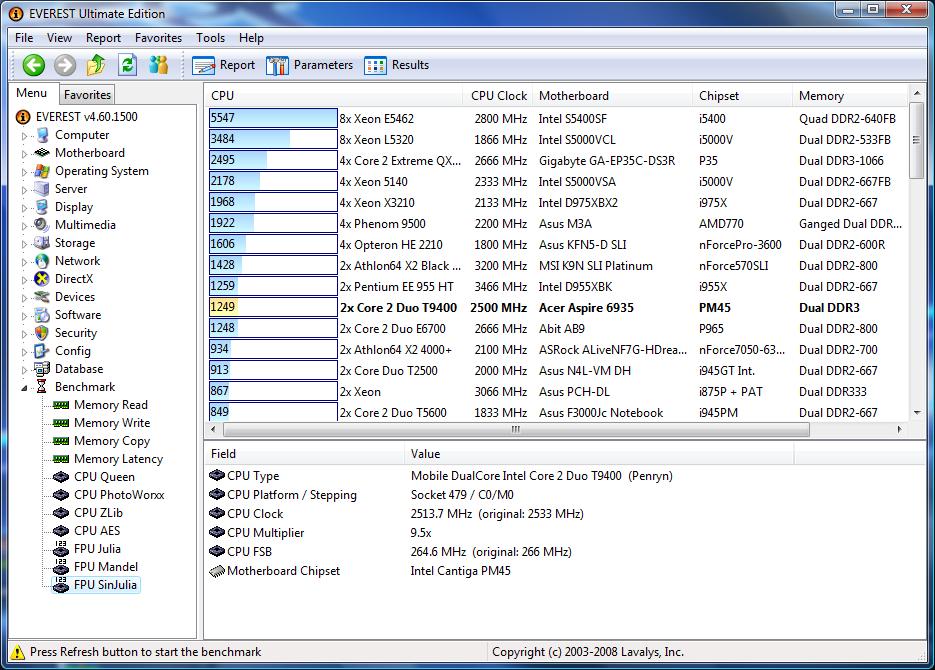Open the Tools menu
The height and width of the screenshot is (670, 935).
pos(210,38)
